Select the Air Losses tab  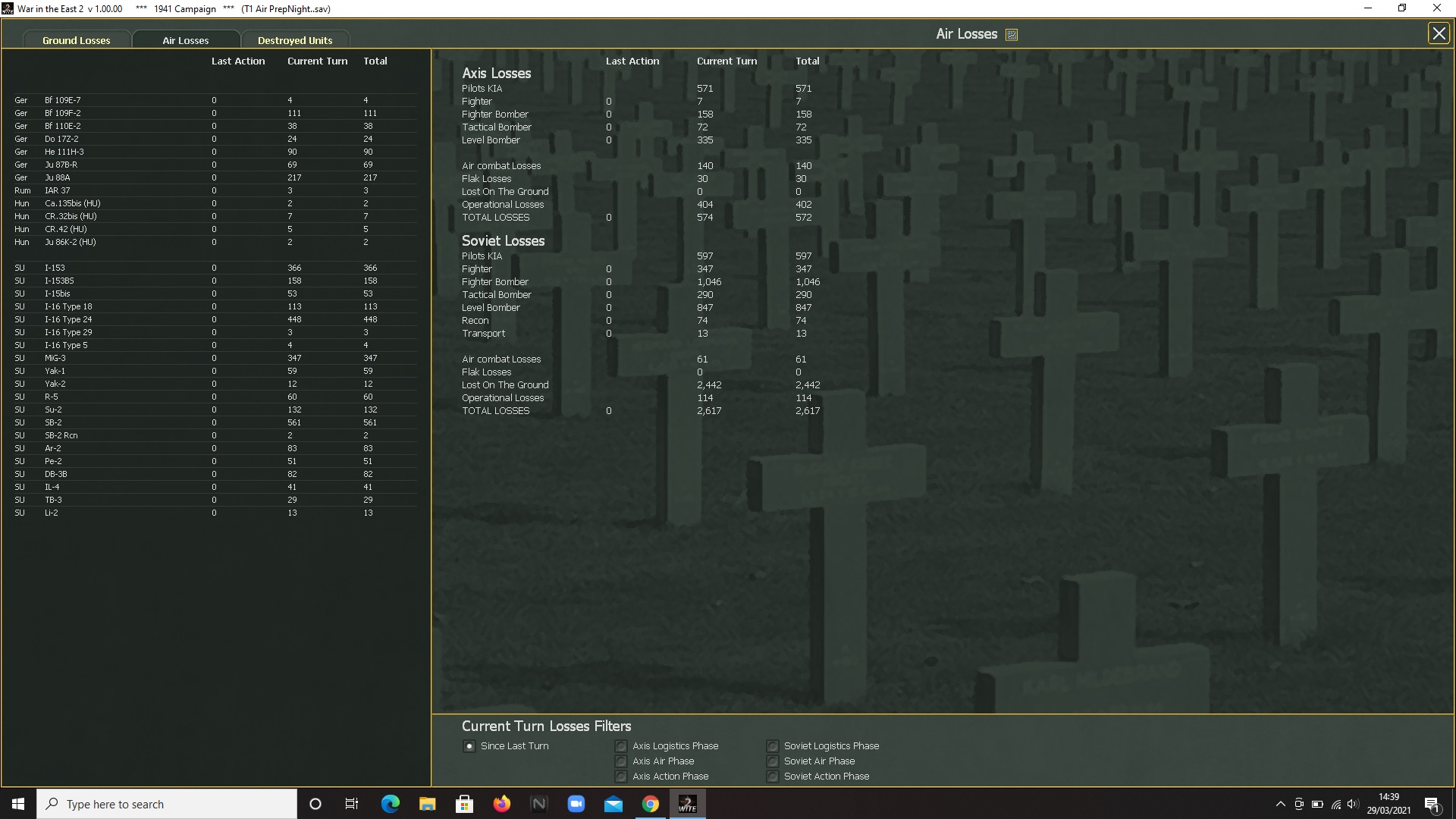click(186, 40)
